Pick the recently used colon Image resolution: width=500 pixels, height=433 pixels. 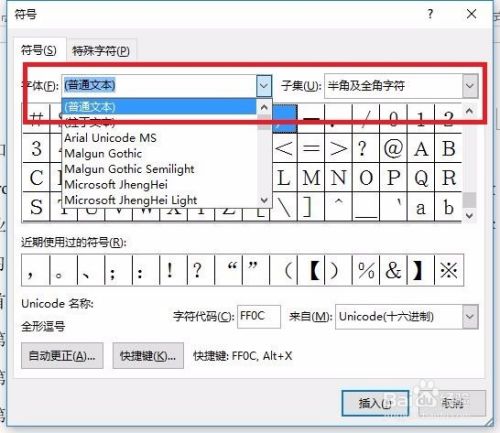coord(146,270)
